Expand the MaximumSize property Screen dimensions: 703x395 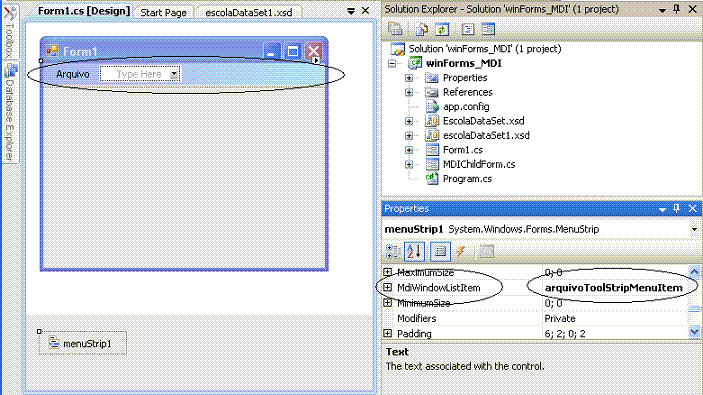coord(388,272)
